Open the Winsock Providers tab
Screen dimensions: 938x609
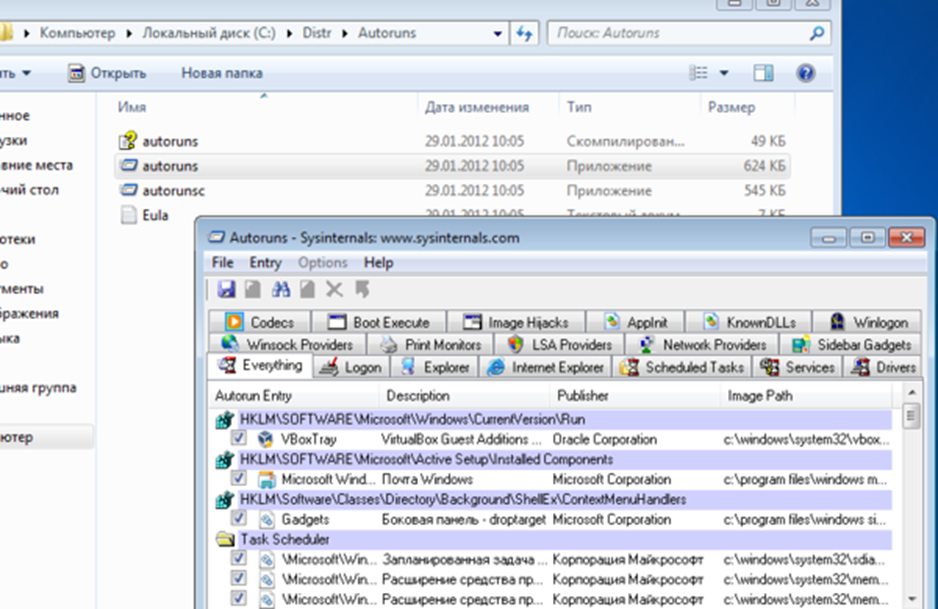coord(287,345)
